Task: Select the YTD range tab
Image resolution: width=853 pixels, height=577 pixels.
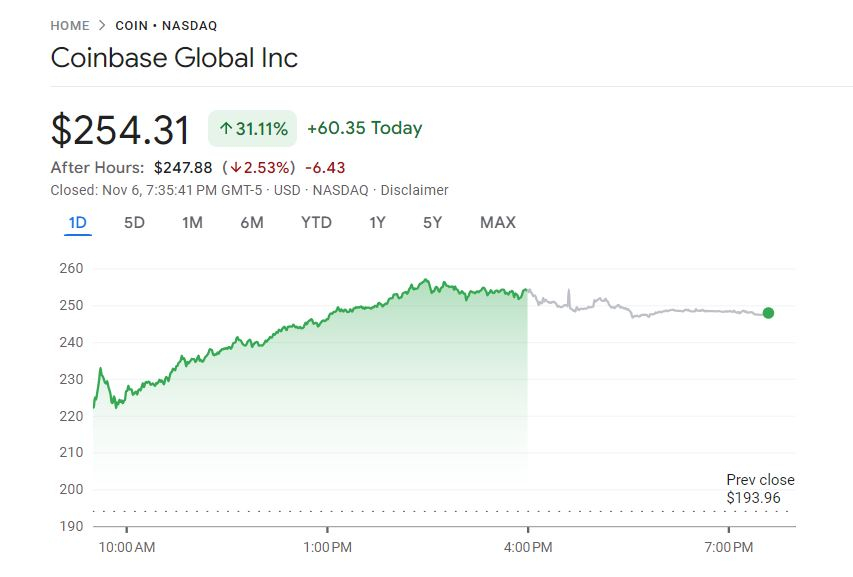Action: (x=316, y=222)
